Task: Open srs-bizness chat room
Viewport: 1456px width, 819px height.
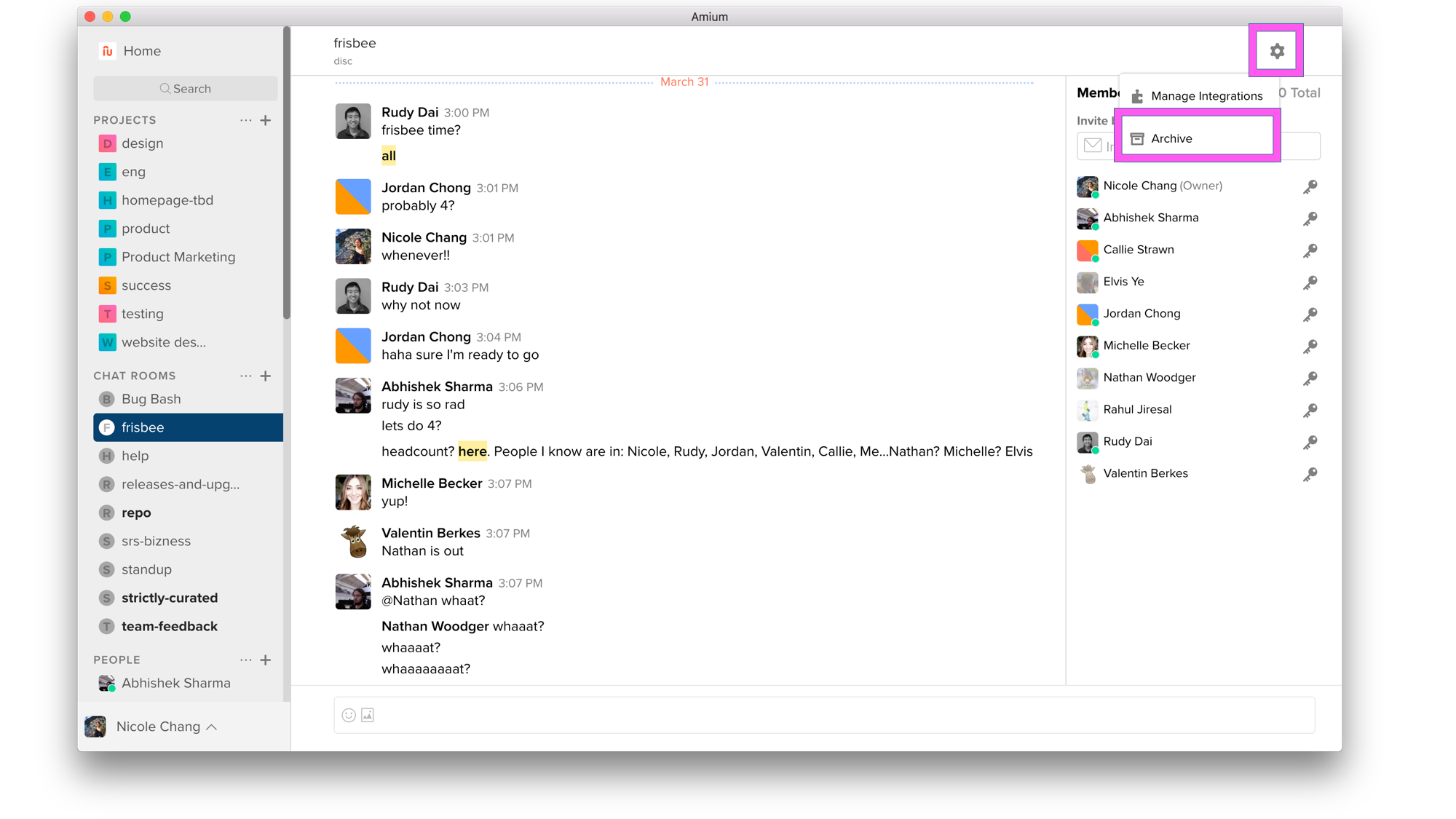Action: pos(188,541)
